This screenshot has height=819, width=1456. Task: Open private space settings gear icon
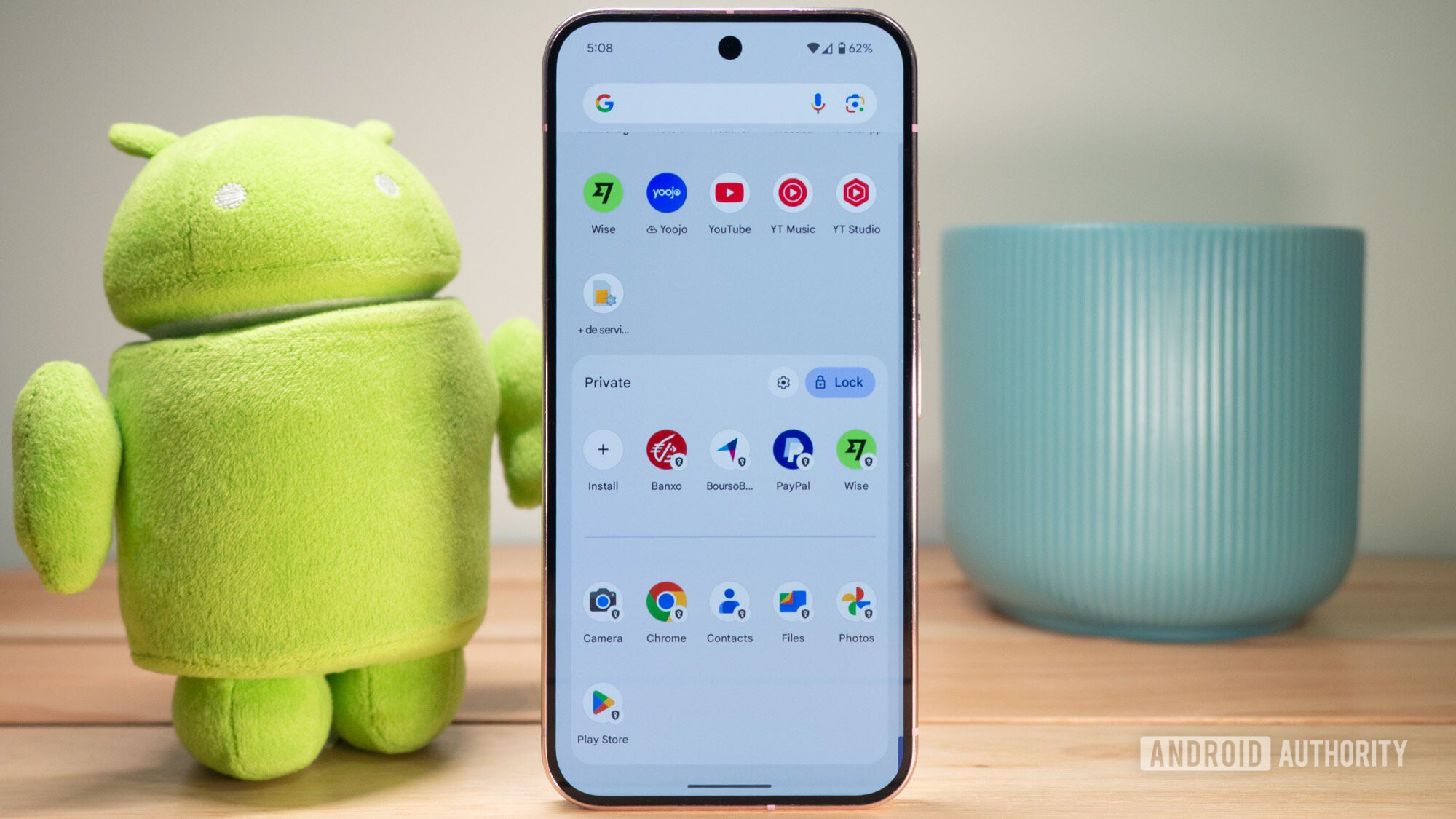click(x=782, y=382)
